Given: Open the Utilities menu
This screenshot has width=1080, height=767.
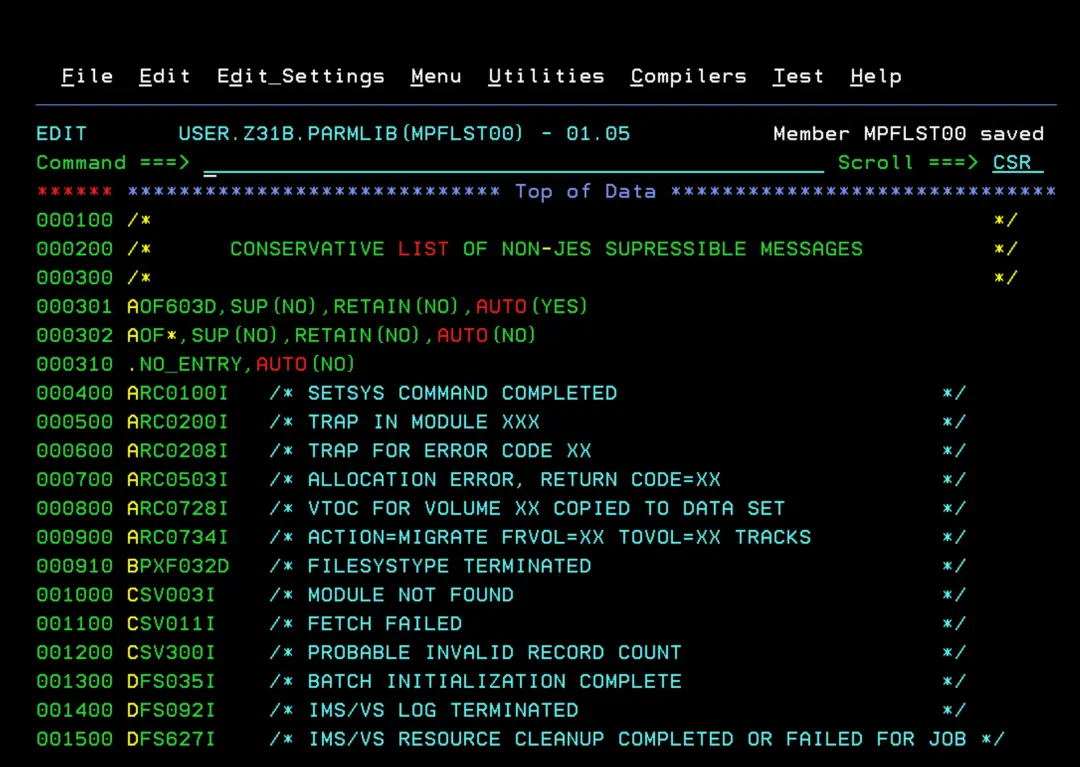Looking at the screenshot, I should coord(546,76).
